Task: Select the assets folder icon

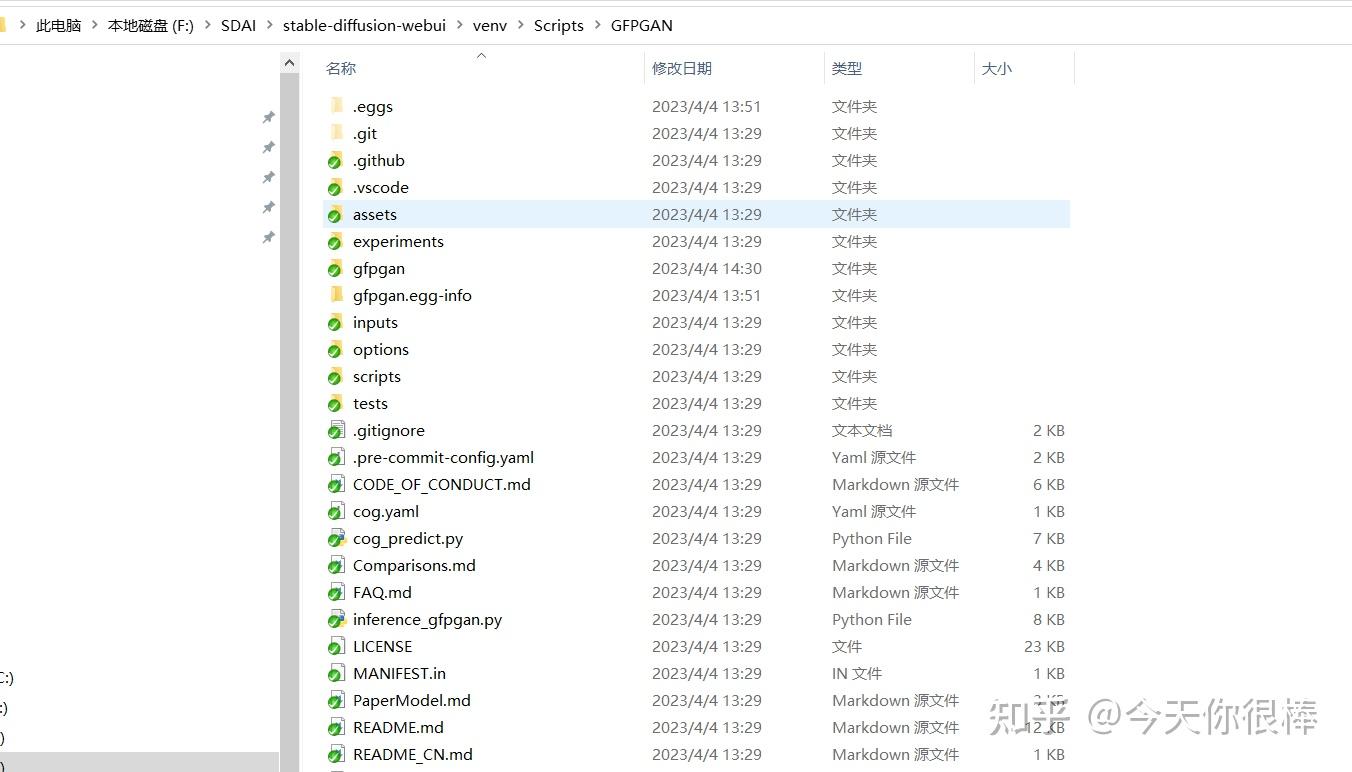Action: (x=336, y=214)
